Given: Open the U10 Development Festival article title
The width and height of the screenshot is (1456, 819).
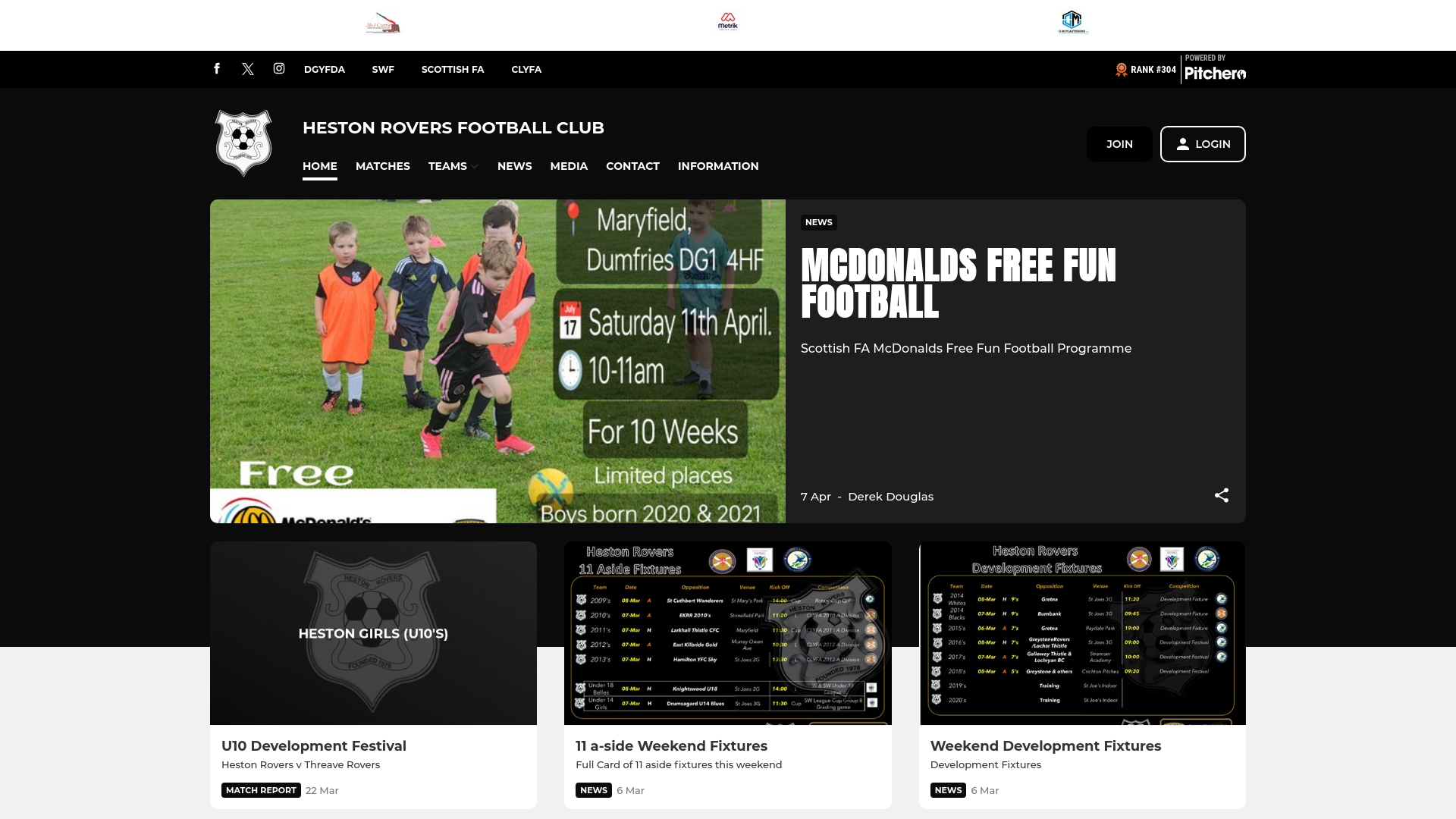Looking at the screenshot, I should 314,746.
